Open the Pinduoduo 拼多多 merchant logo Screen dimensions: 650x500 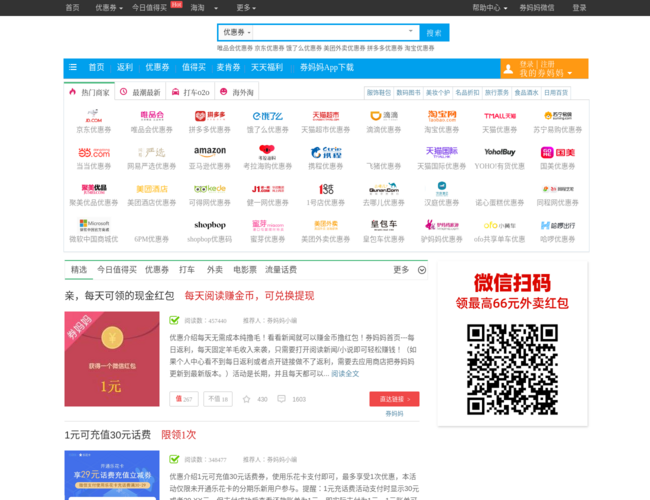point(210,116)
